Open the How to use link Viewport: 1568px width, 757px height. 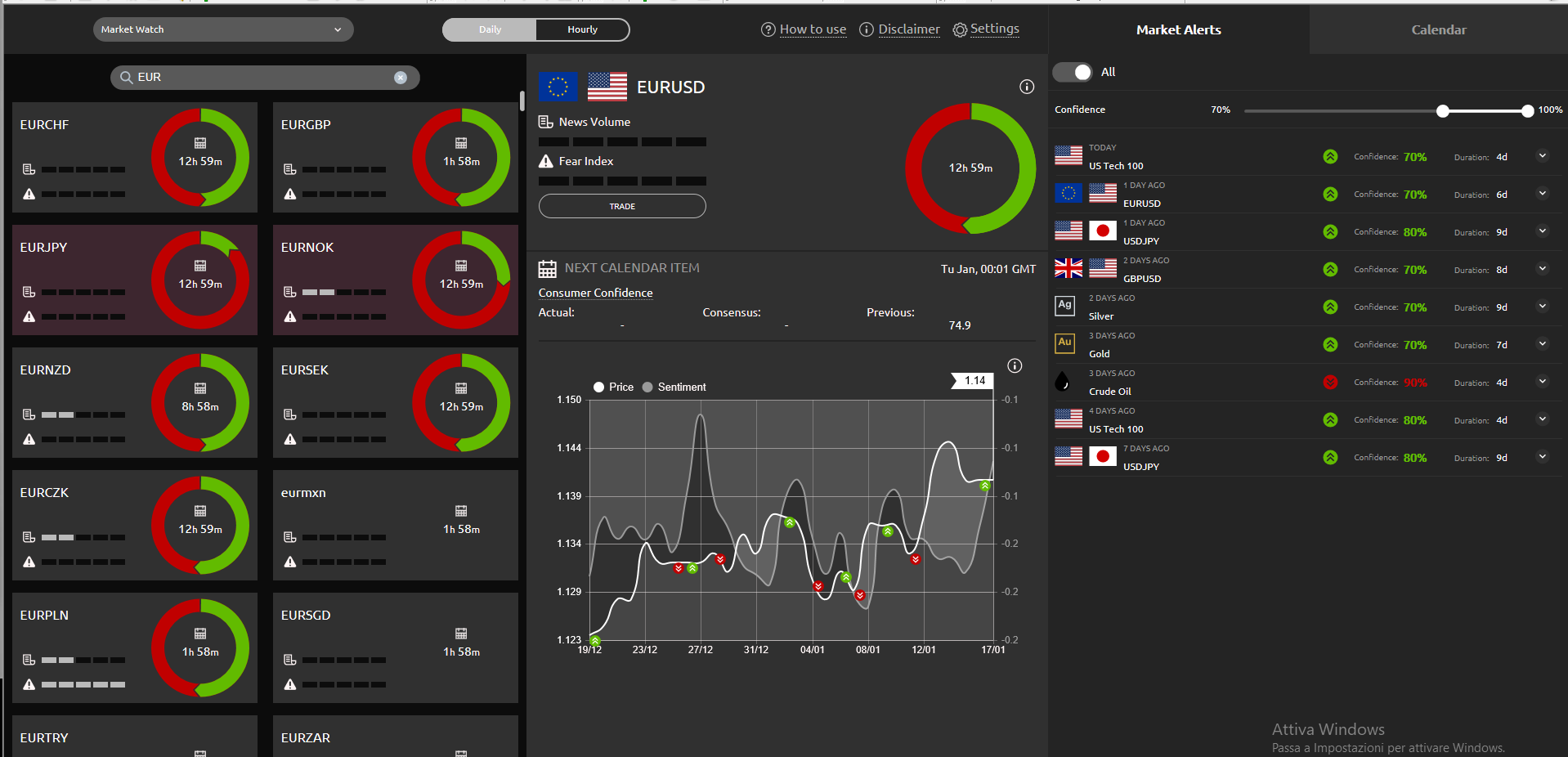click(x=813, y=29)
